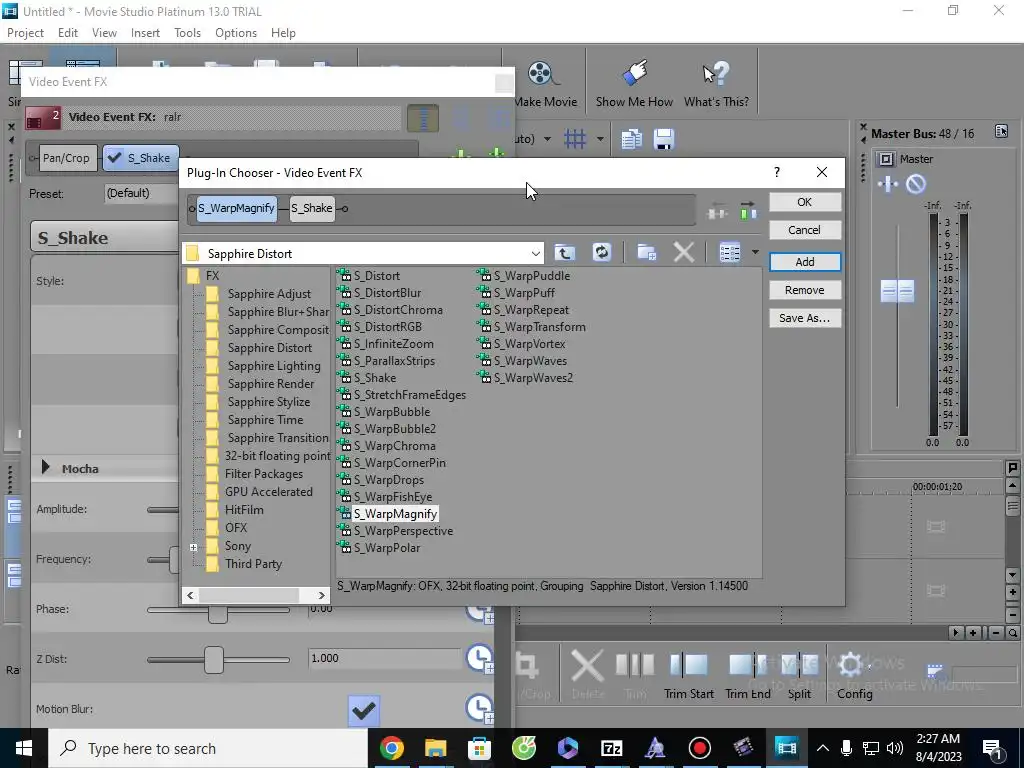Open the Sapphire Distort folder dropdown
The height and width of the screenshot is (768, 1024).
[535, 253]
